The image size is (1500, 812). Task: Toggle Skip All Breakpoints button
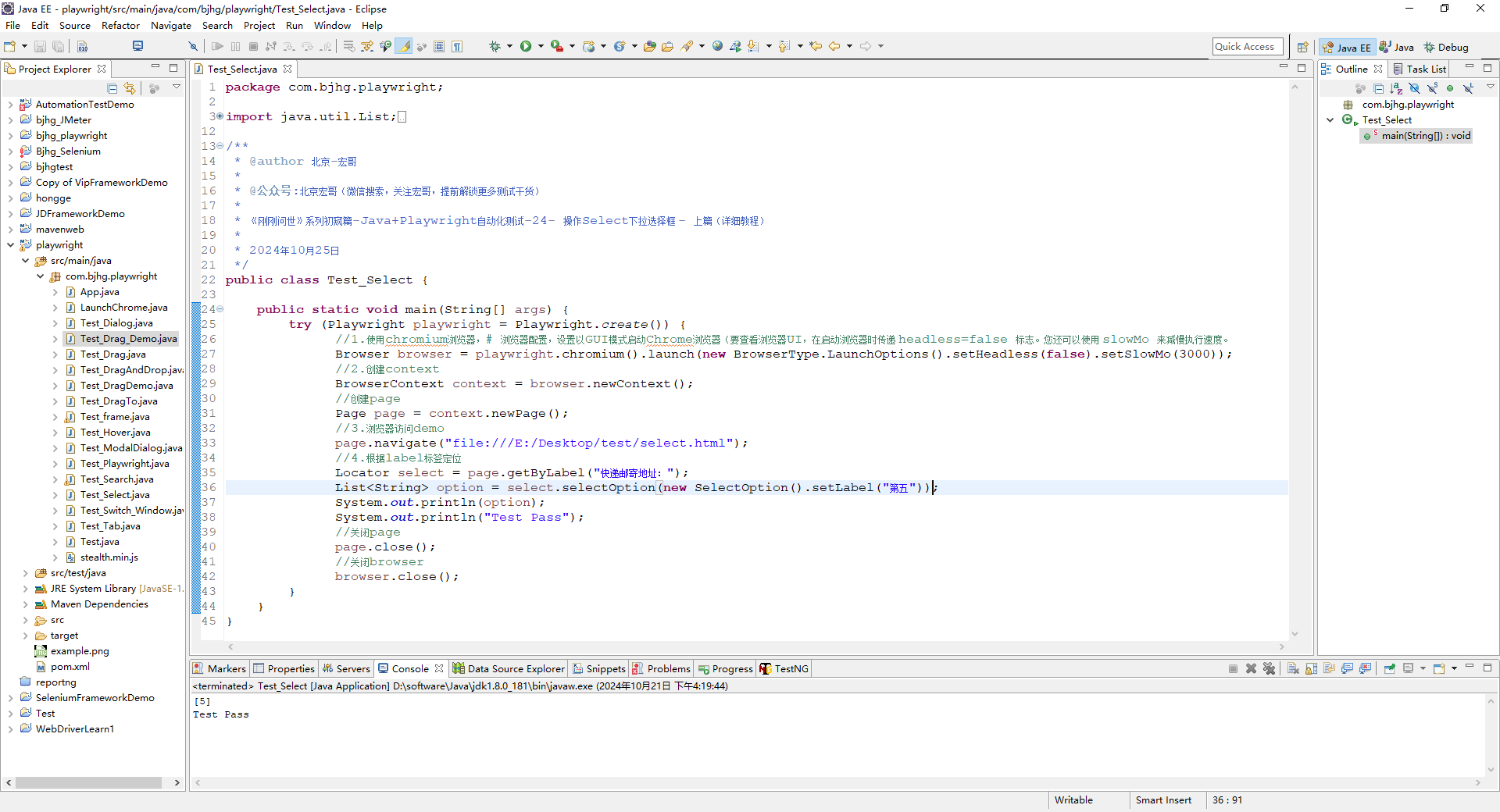tap(193, 46)
